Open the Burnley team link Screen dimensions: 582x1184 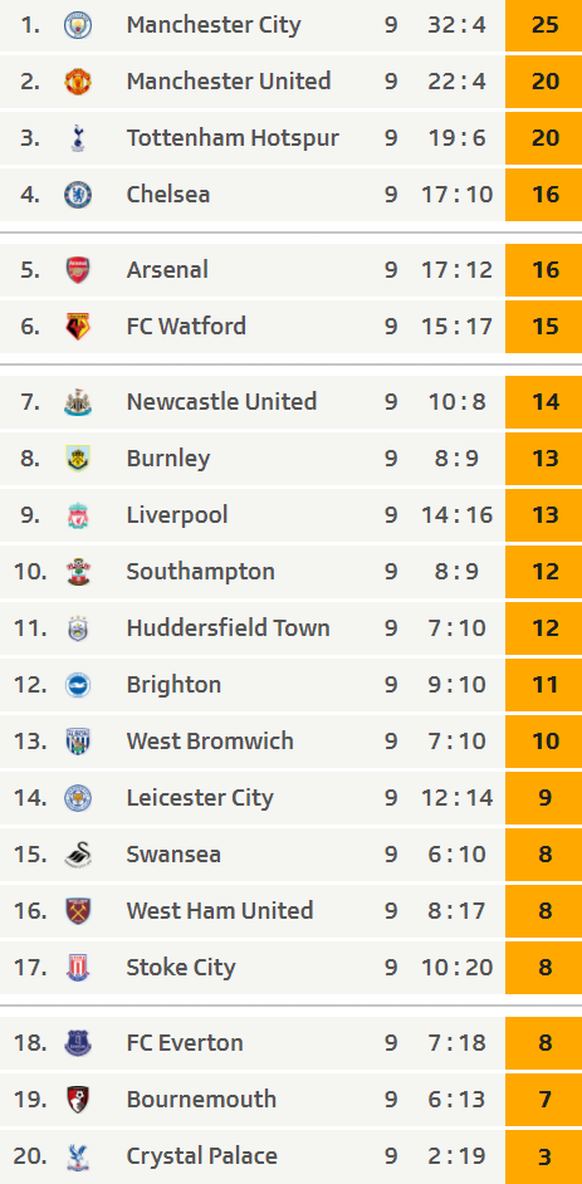[x=168, y=459]
